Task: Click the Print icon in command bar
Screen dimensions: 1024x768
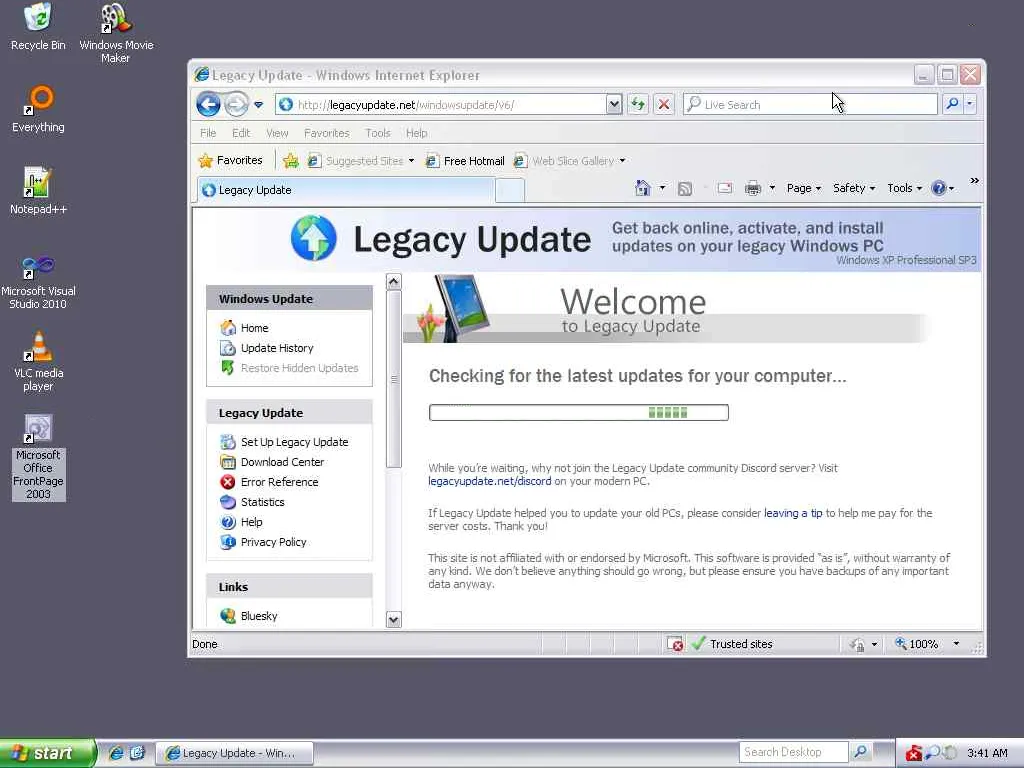Action: pos(753,188)
